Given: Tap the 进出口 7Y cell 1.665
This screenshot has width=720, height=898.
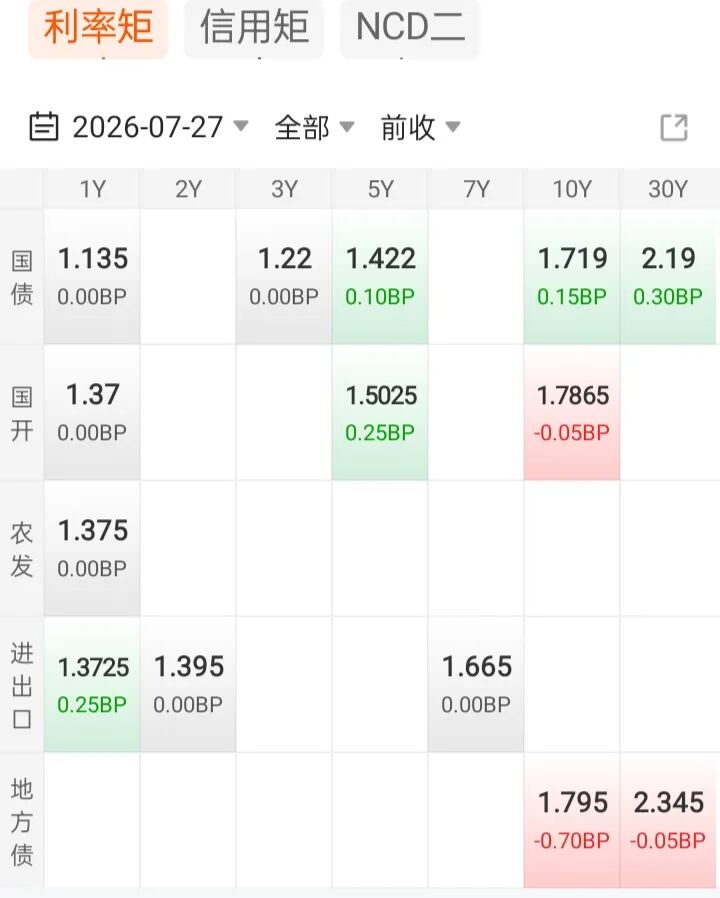Looking at the screenshot, I should 476,684.
